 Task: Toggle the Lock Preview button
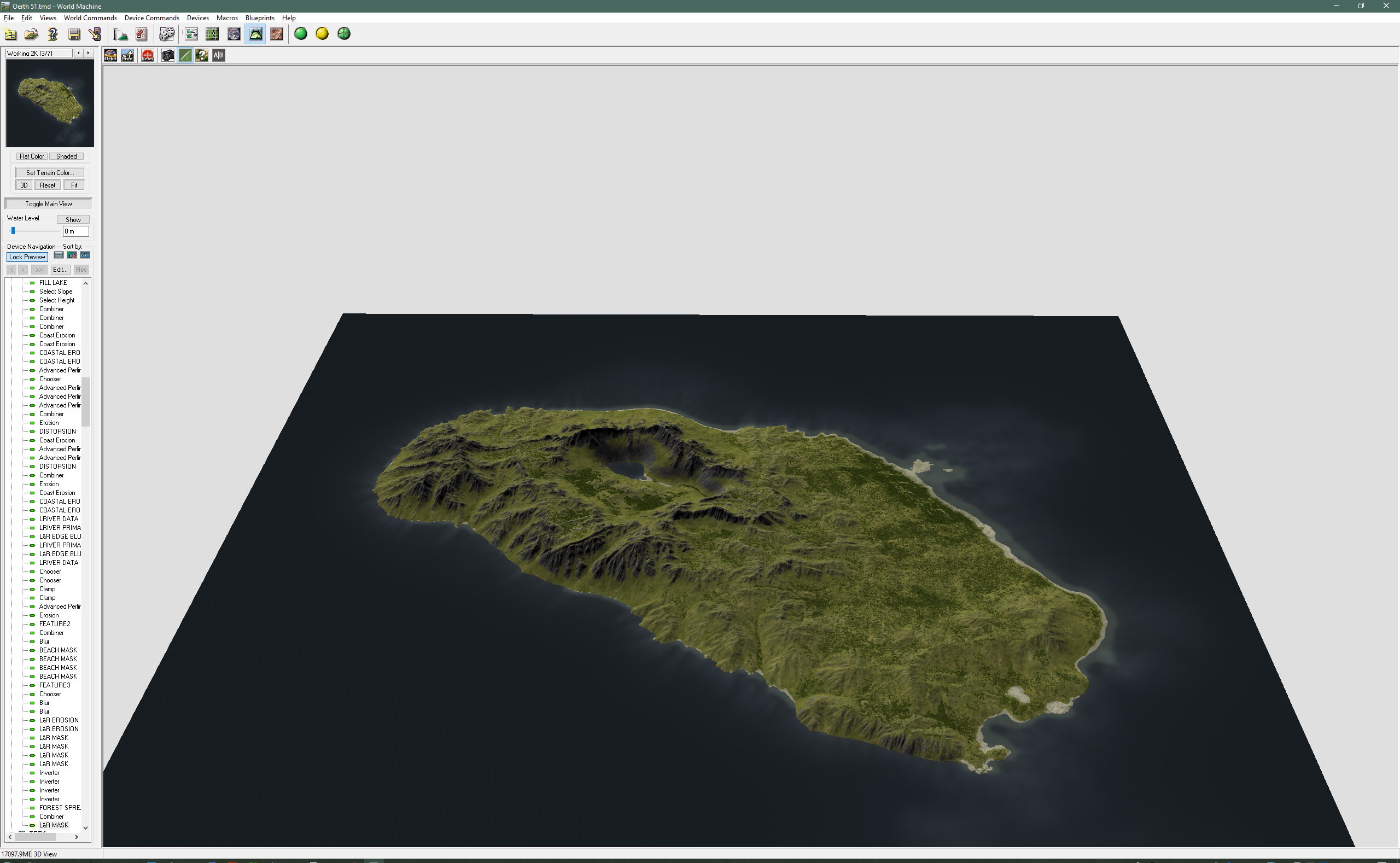click(x=27, y=257)
